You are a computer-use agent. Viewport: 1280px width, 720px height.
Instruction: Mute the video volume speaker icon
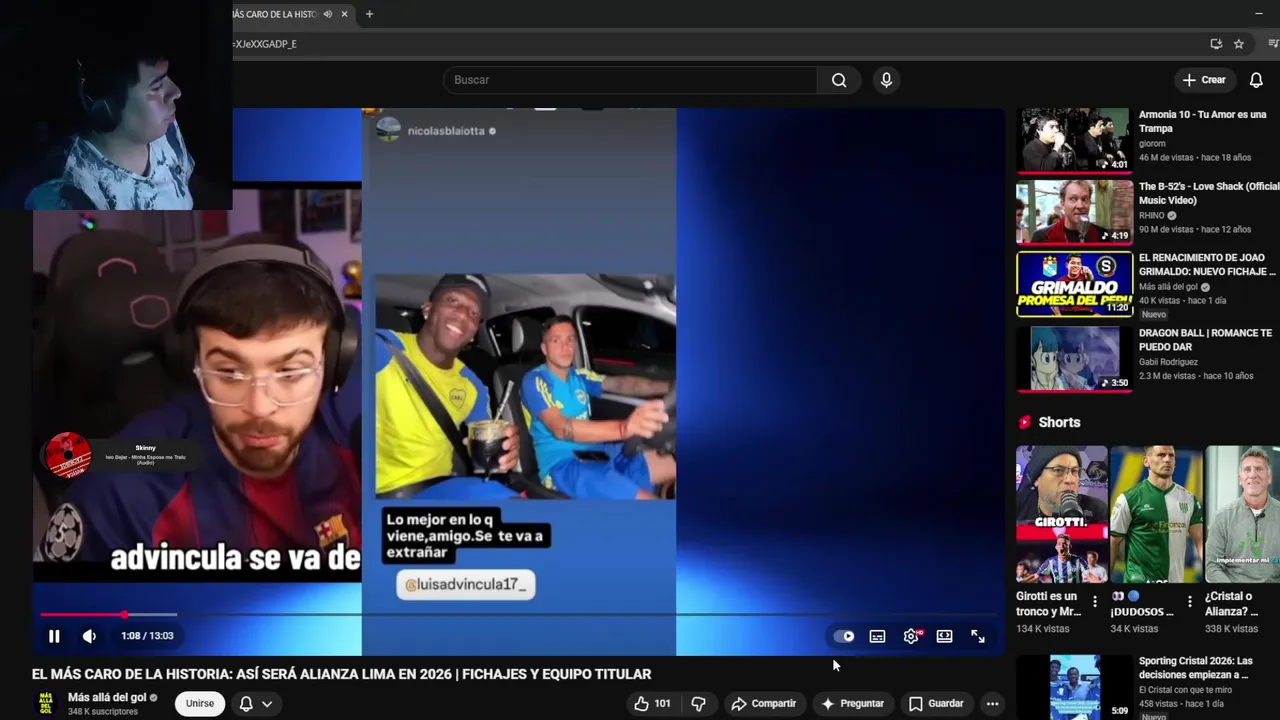[89, 636]
